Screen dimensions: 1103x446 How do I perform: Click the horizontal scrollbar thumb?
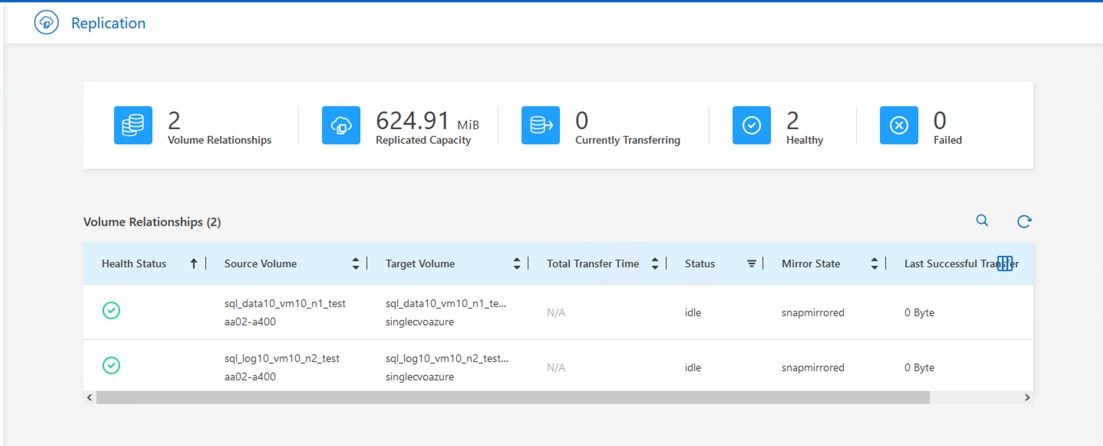pos(513,397)
